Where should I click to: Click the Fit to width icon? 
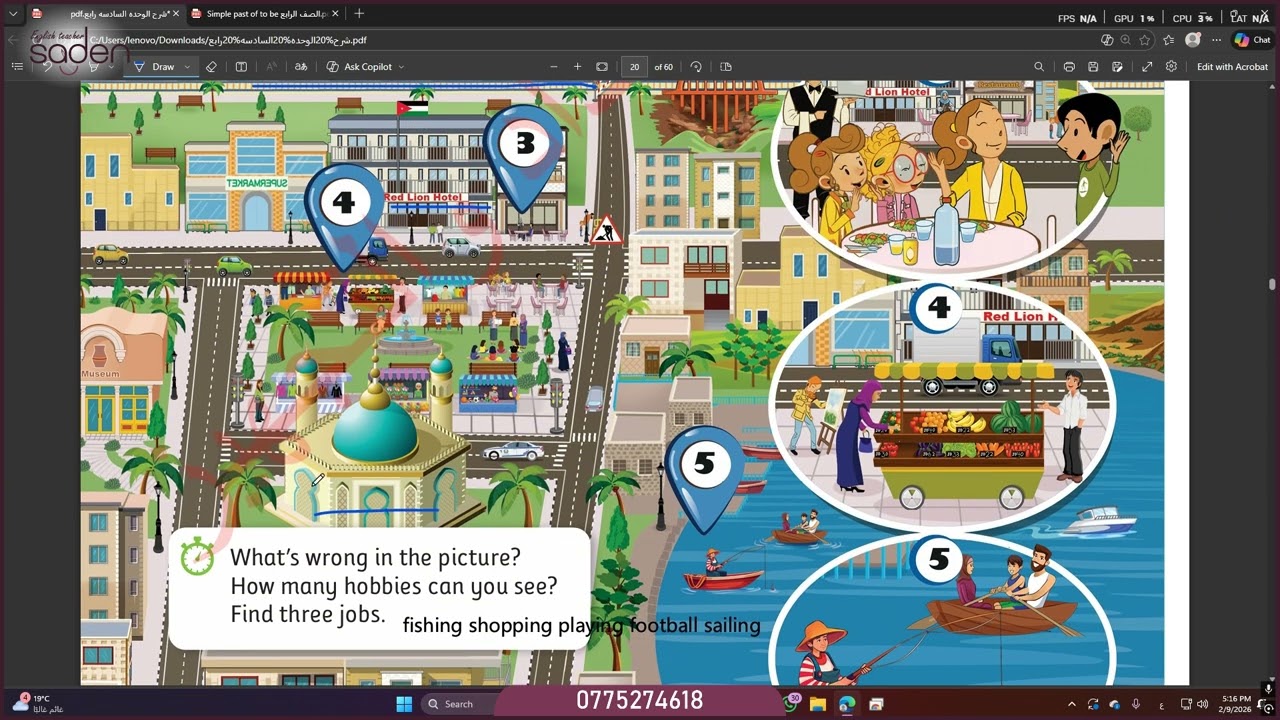pyautogui.click(x=602, y=67)
